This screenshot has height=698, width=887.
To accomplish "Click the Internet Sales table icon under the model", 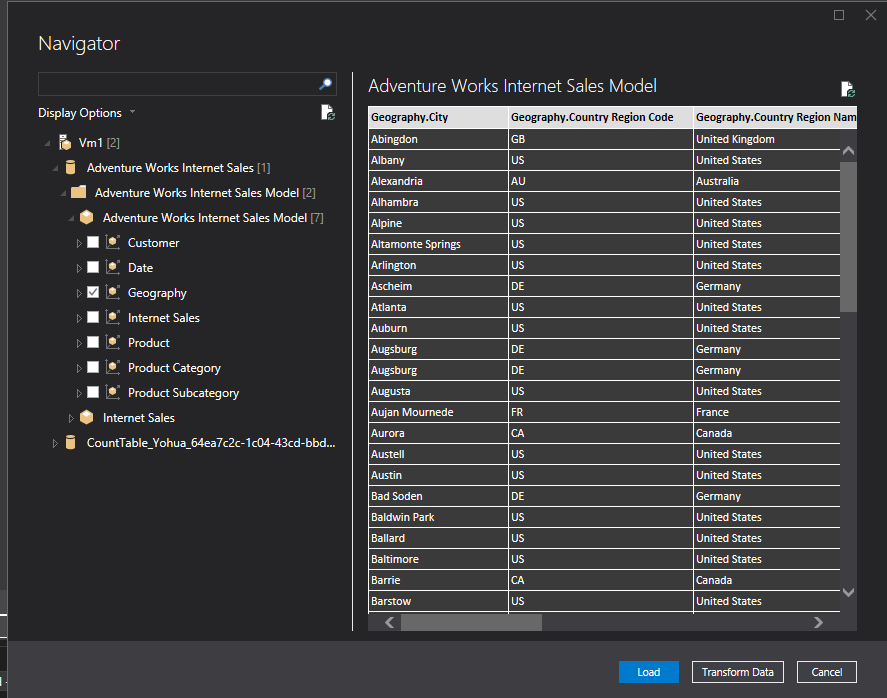I will point(113,317).
